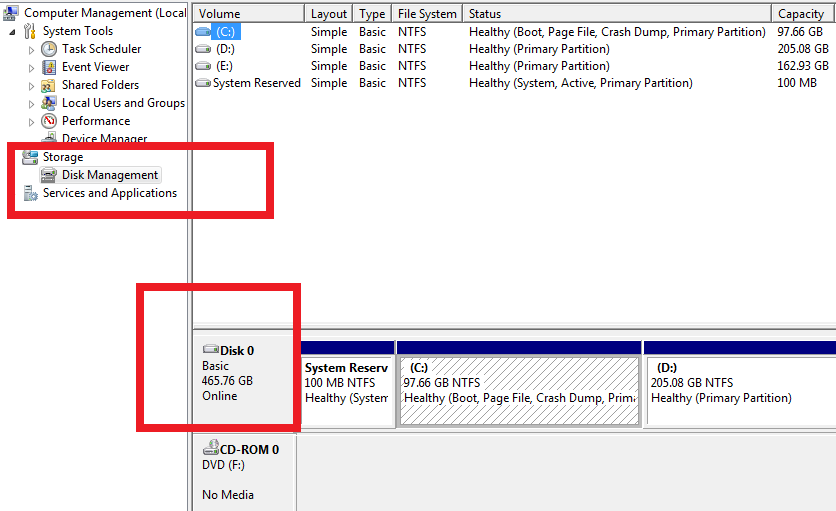The image size is (836, 511).
Task: Sort by the Type column header
Action: (x=372, y=14)
